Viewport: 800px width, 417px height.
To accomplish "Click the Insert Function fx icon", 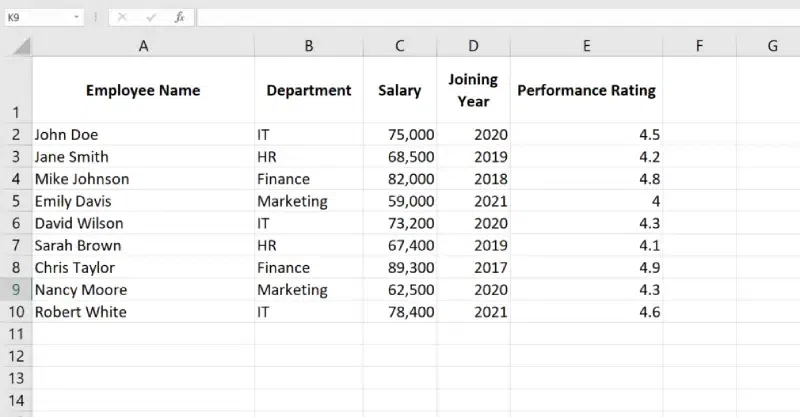I will click(x=179, y=17).
